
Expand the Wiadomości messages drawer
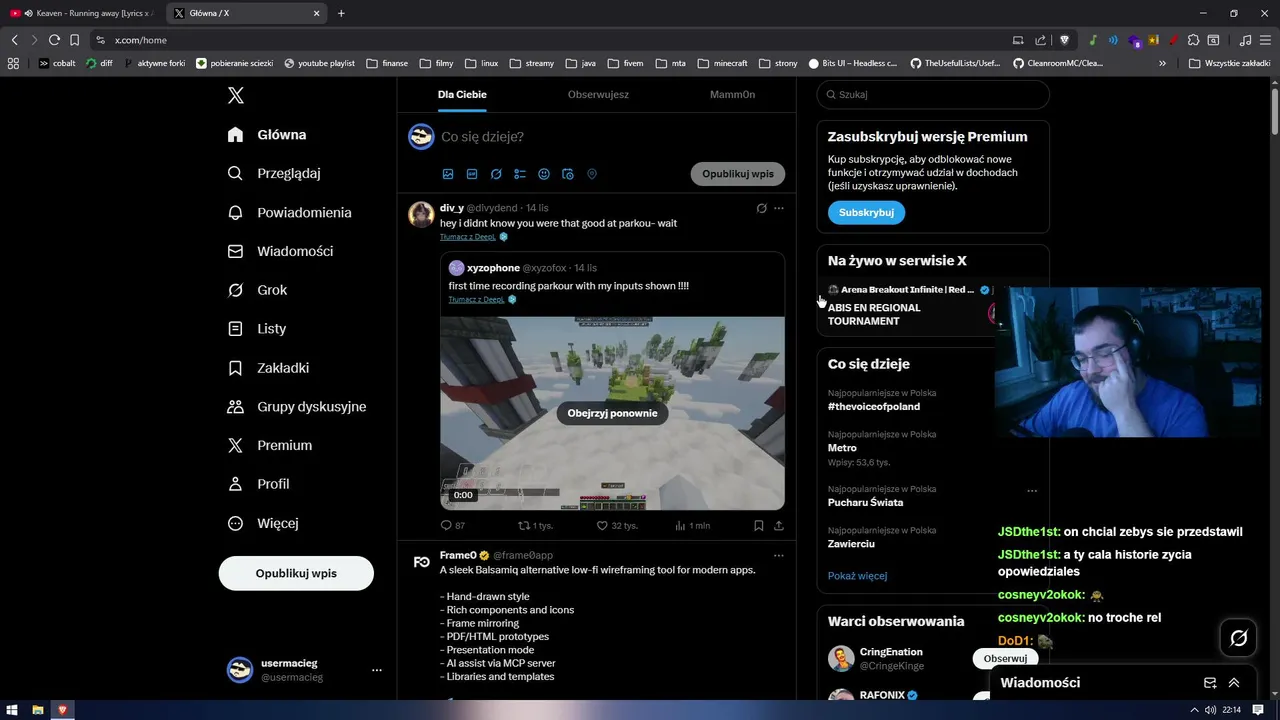1234,683
